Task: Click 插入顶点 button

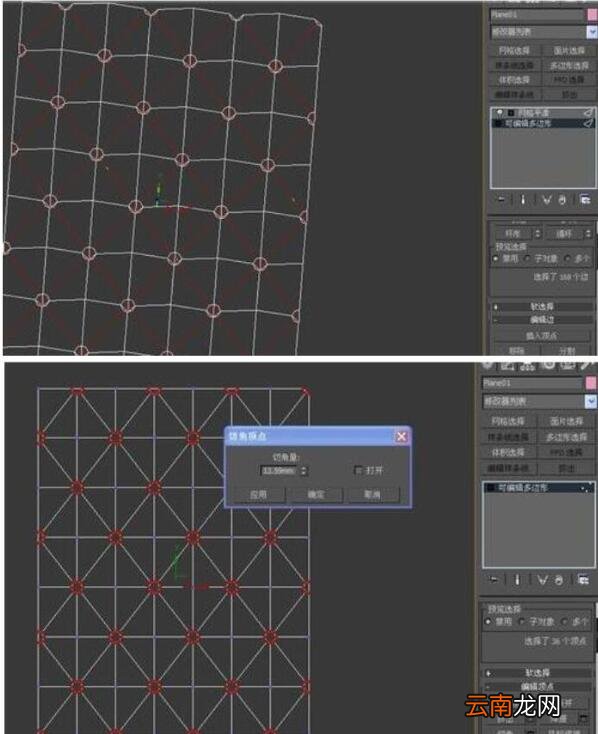Action: (542, 336)
